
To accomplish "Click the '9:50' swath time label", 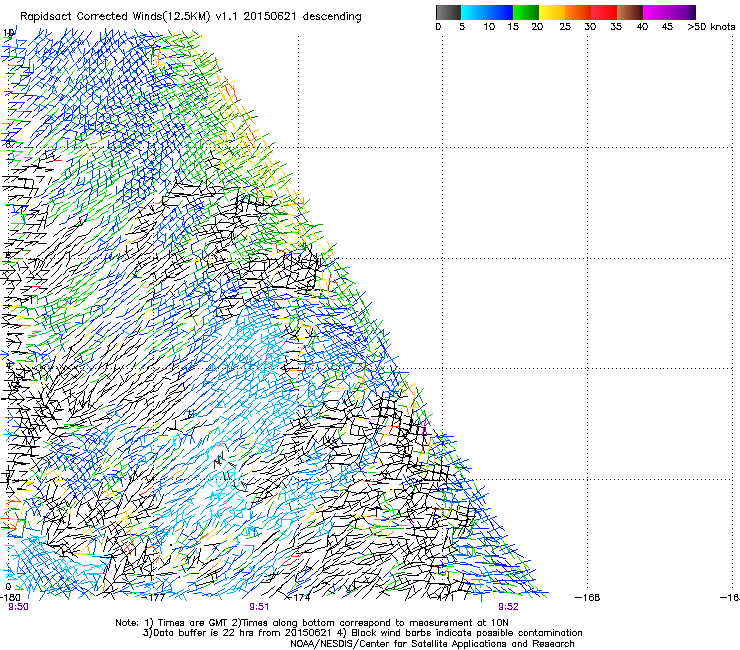I will click(x=18, y=607).
